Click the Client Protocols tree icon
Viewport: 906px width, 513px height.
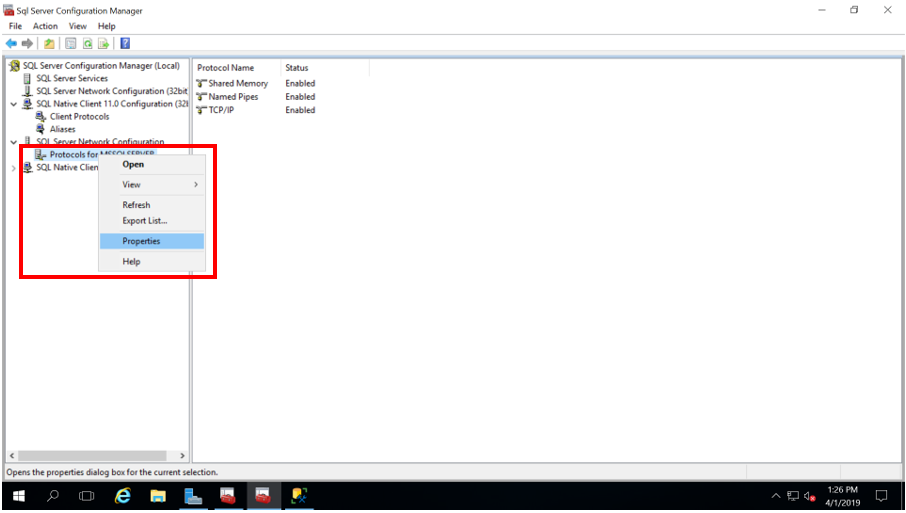(x=40, y=116)
